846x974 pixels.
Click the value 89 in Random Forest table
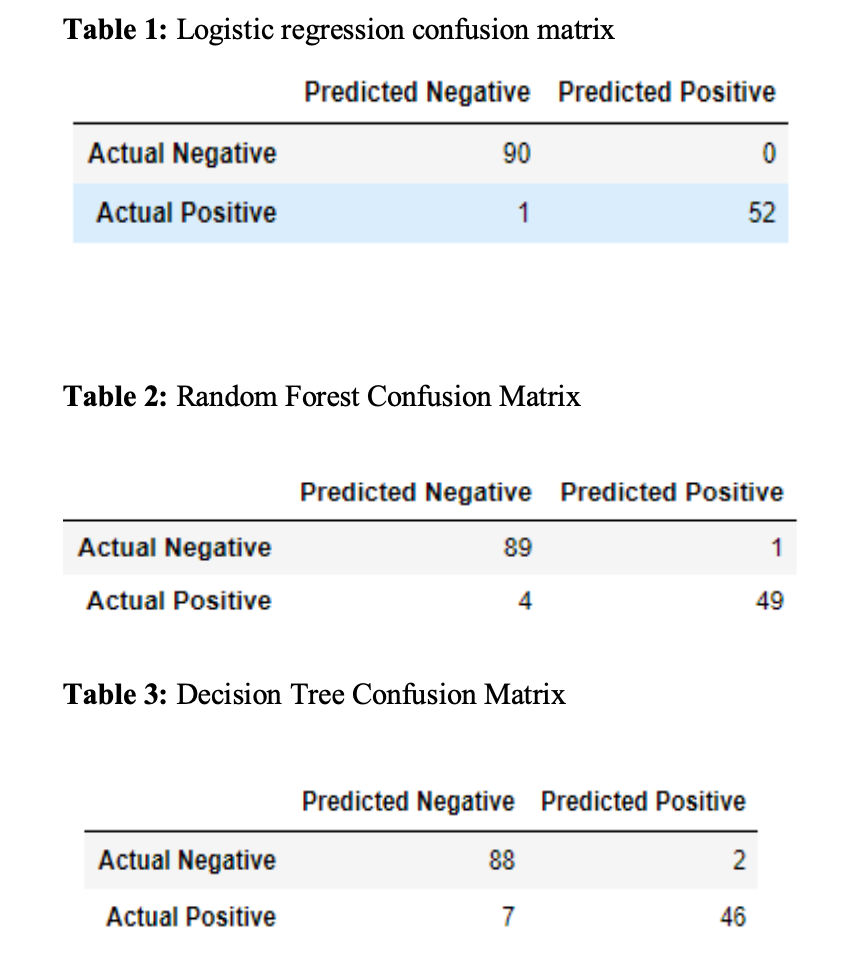click(517, 547)
